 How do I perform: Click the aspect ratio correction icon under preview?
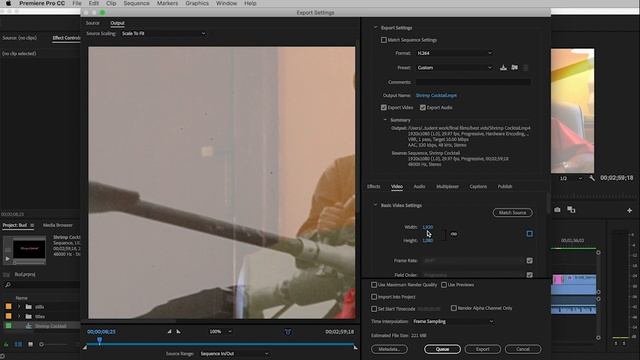click(288, 332)
